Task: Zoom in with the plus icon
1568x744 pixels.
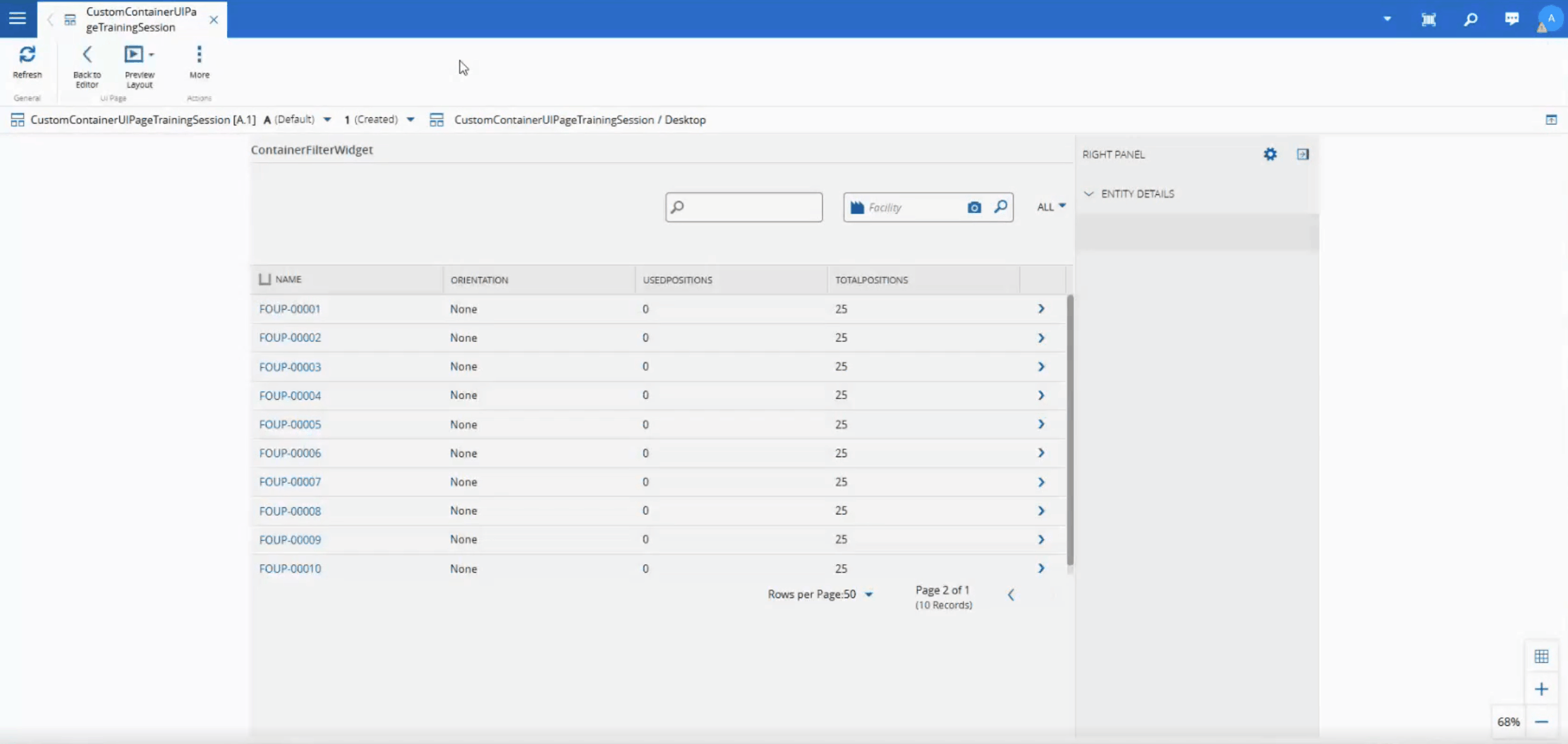Action: pos(1542,689)
